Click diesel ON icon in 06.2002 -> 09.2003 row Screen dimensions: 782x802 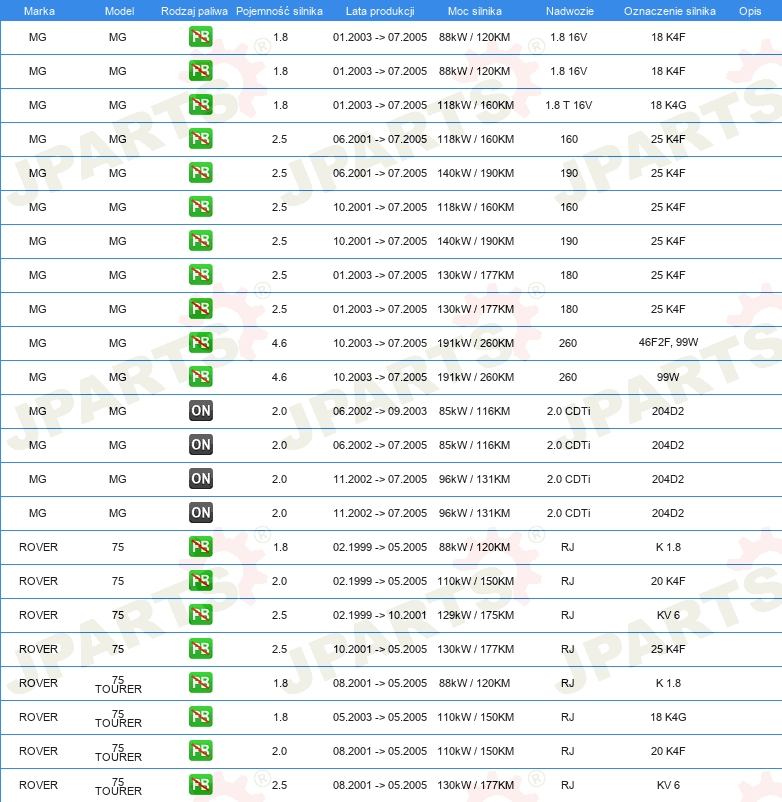(200, 411)
